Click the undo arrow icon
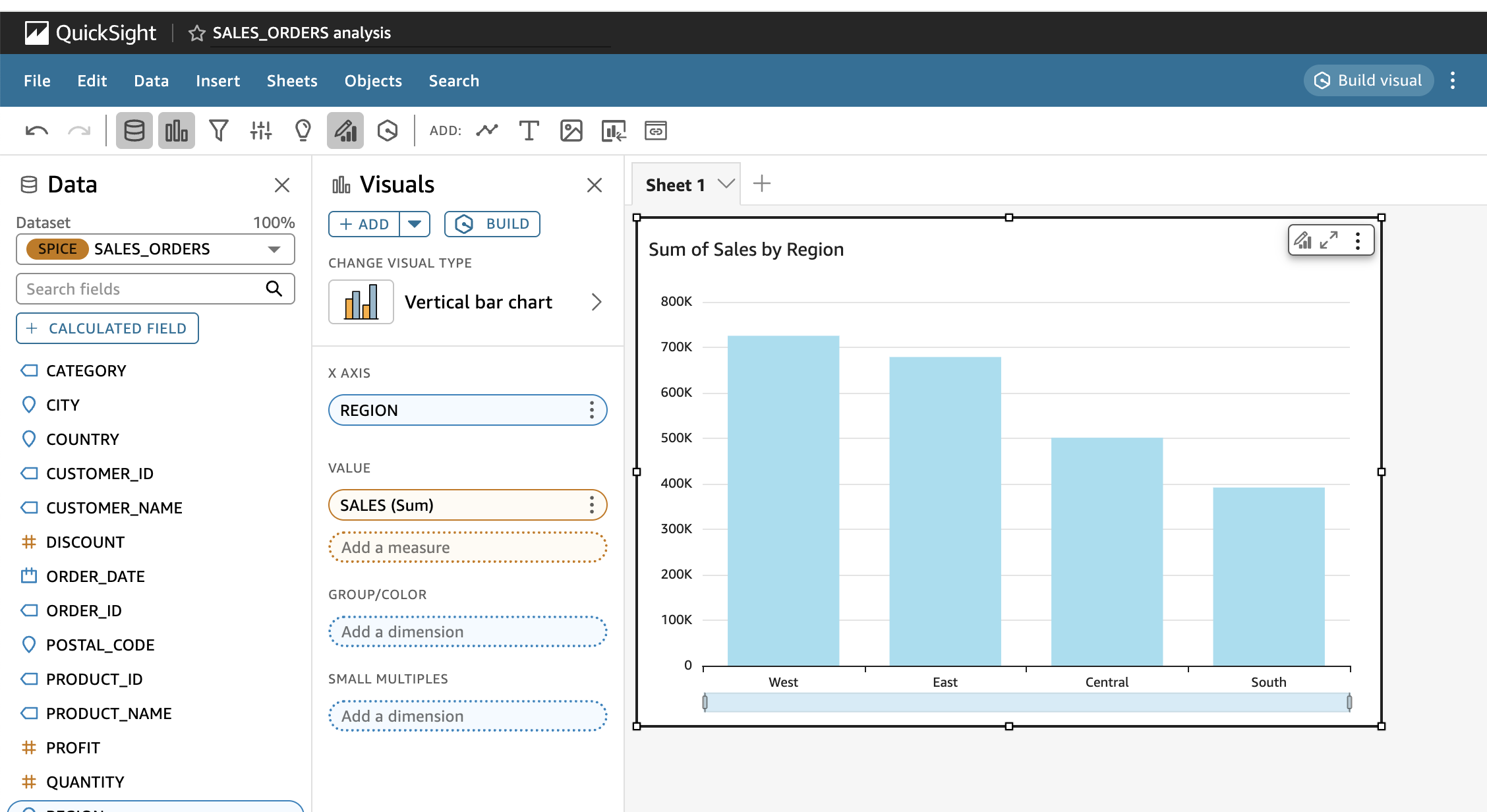The width and height of the screenshot is (1487, 812). [x=37, y=130]
